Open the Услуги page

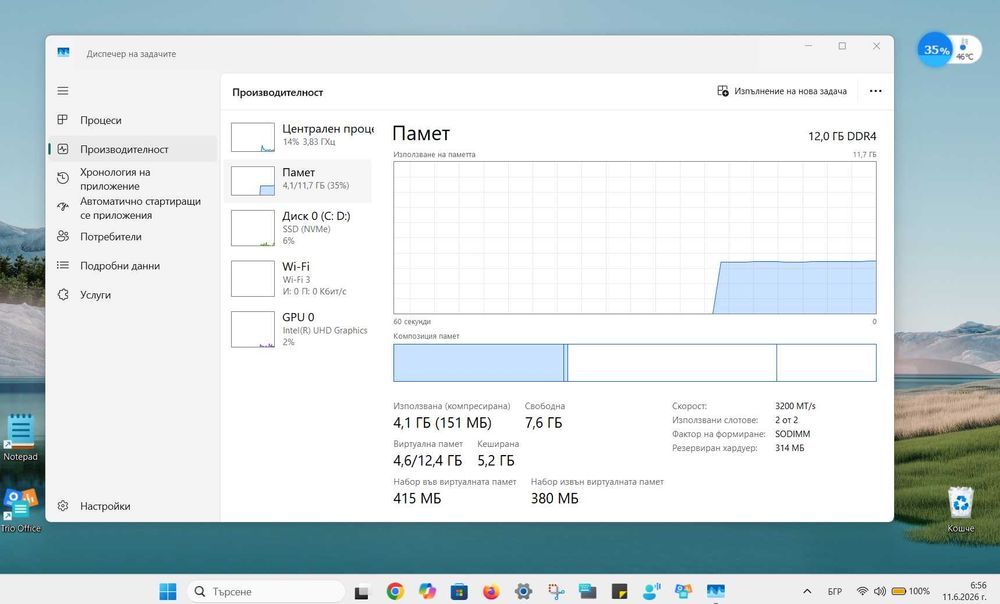coord(133,295)
